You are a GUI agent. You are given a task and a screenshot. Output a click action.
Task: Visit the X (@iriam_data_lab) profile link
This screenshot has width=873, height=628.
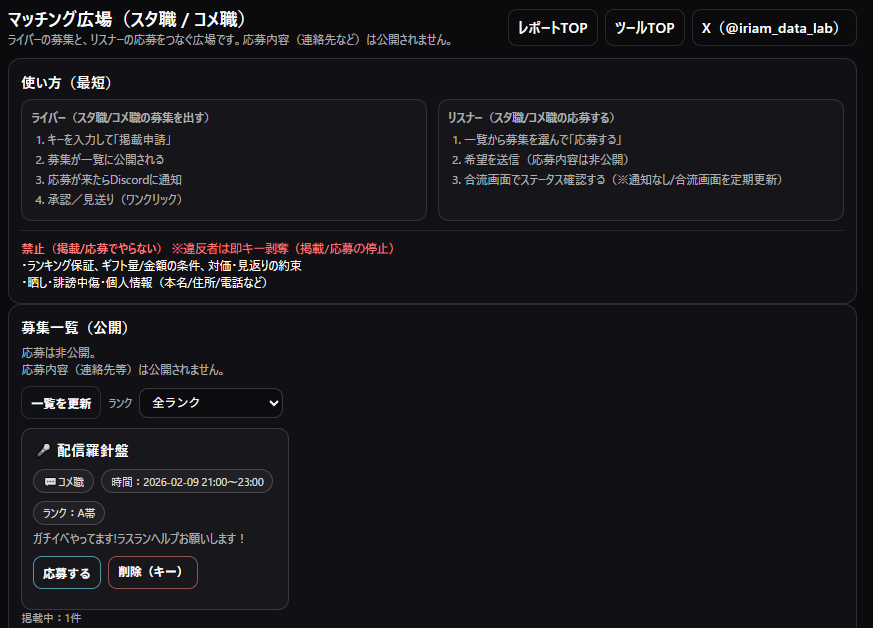pyautogui.click(x=774, y=27)
